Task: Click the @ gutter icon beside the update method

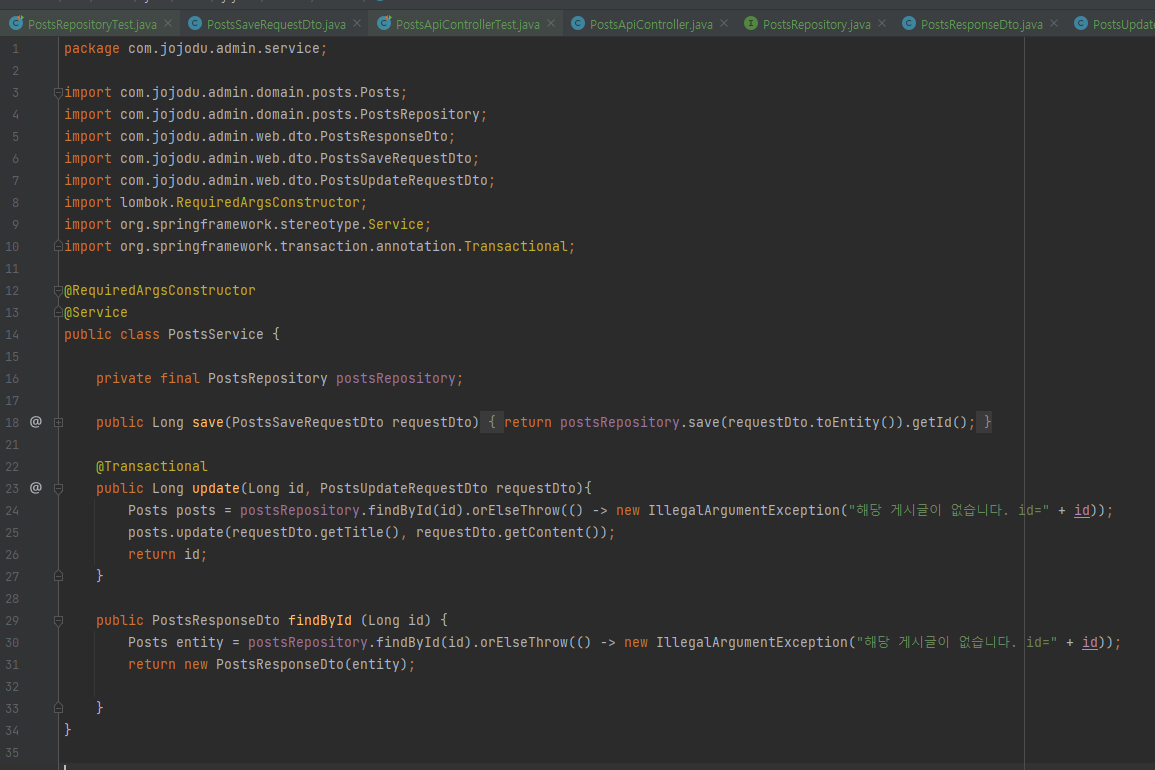Action: (35, 487)
